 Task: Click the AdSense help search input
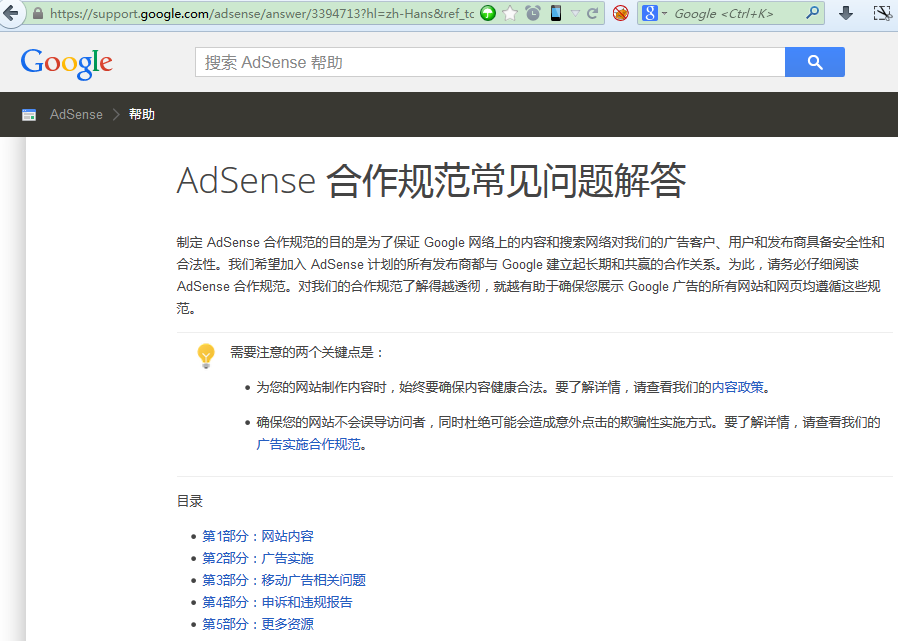(x=490, y=62)
